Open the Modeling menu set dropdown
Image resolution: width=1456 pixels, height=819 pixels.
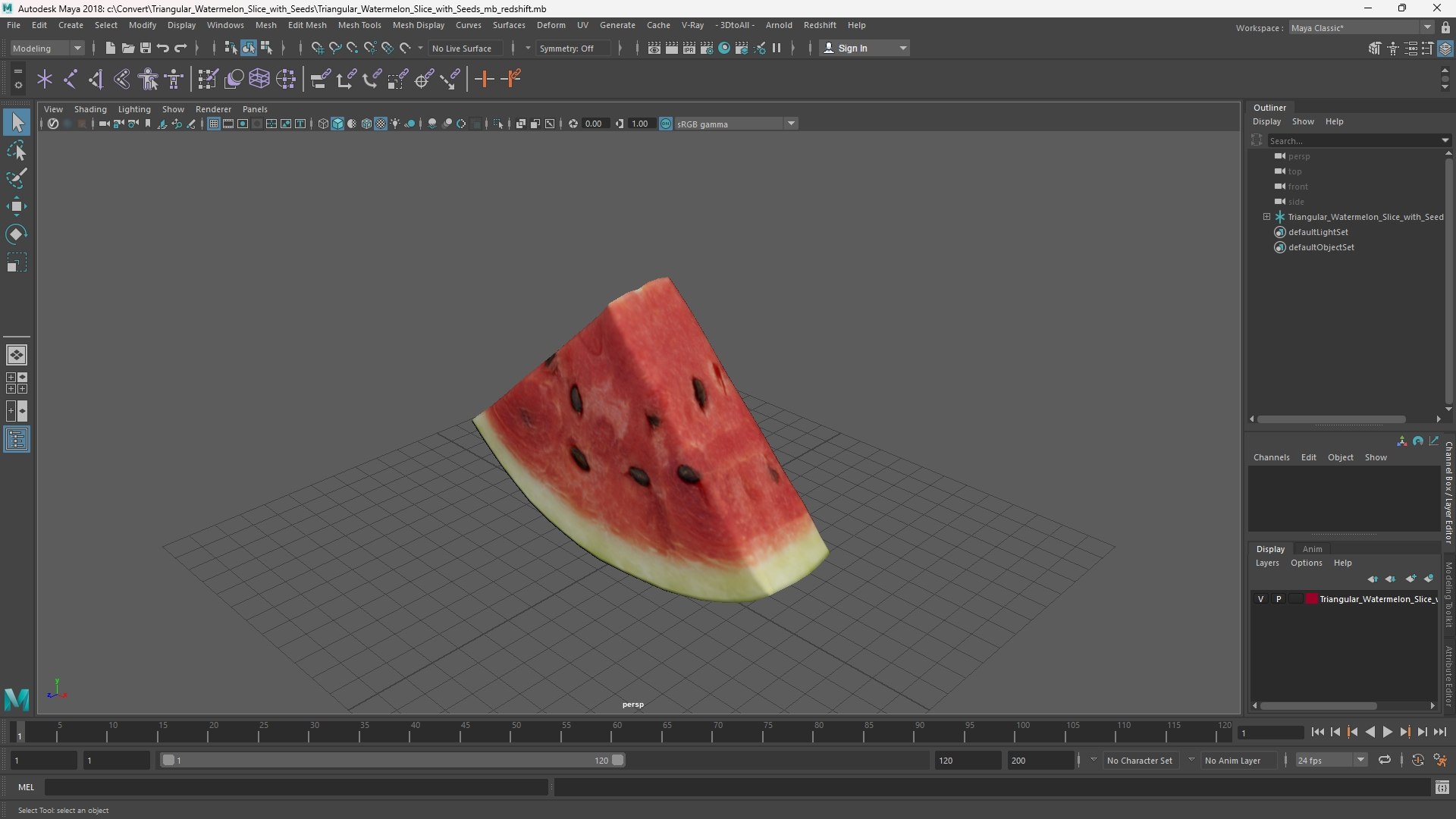click(x=47, y=48)
